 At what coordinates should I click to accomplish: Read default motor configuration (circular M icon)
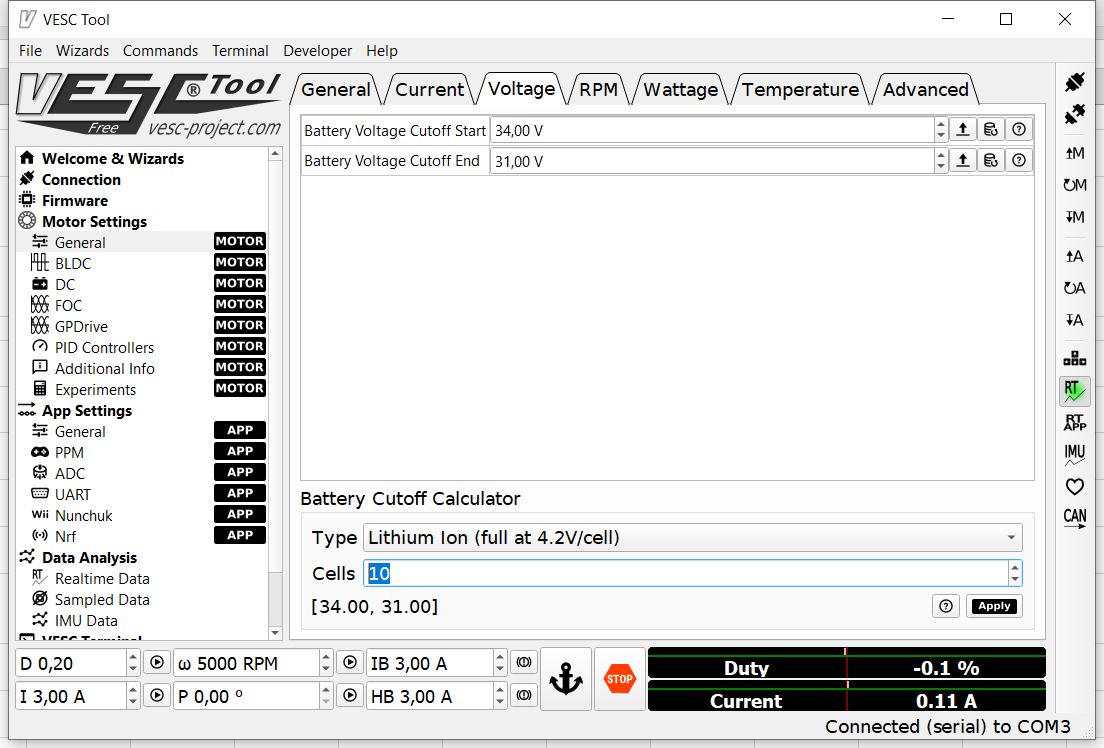coord(1074,185)
